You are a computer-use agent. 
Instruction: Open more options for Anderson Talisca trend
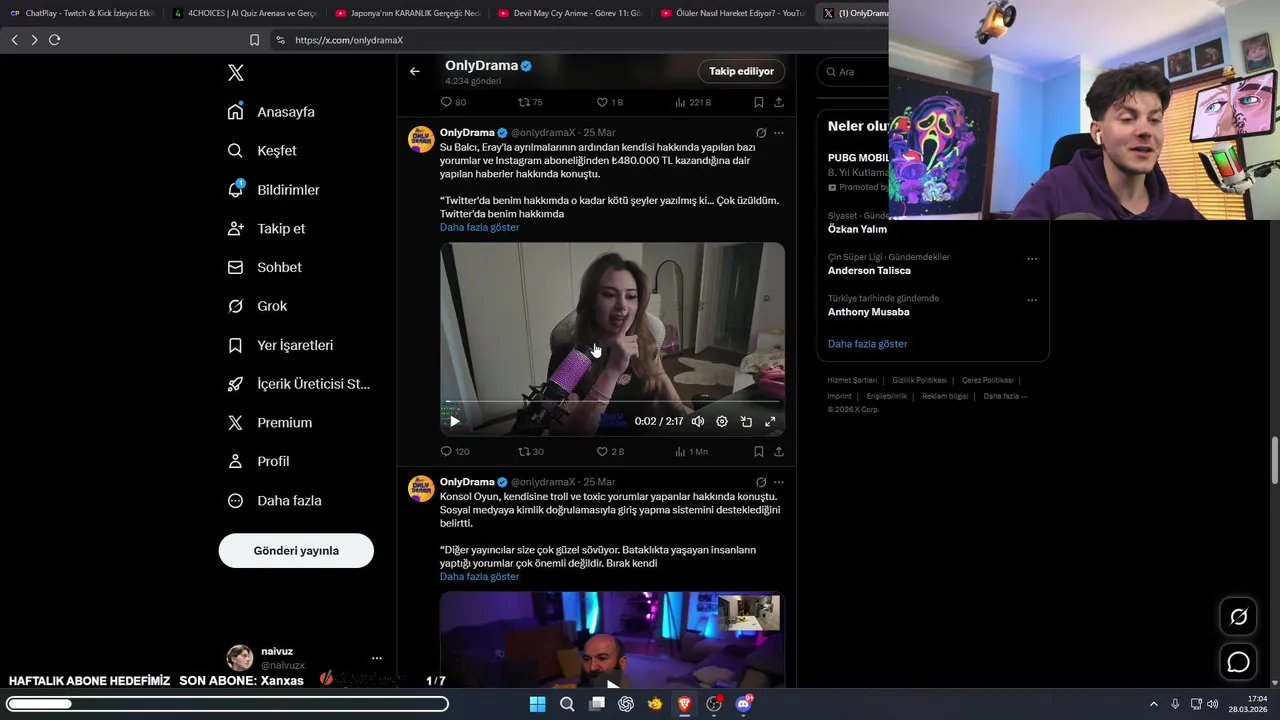(x=1032, y=259)
